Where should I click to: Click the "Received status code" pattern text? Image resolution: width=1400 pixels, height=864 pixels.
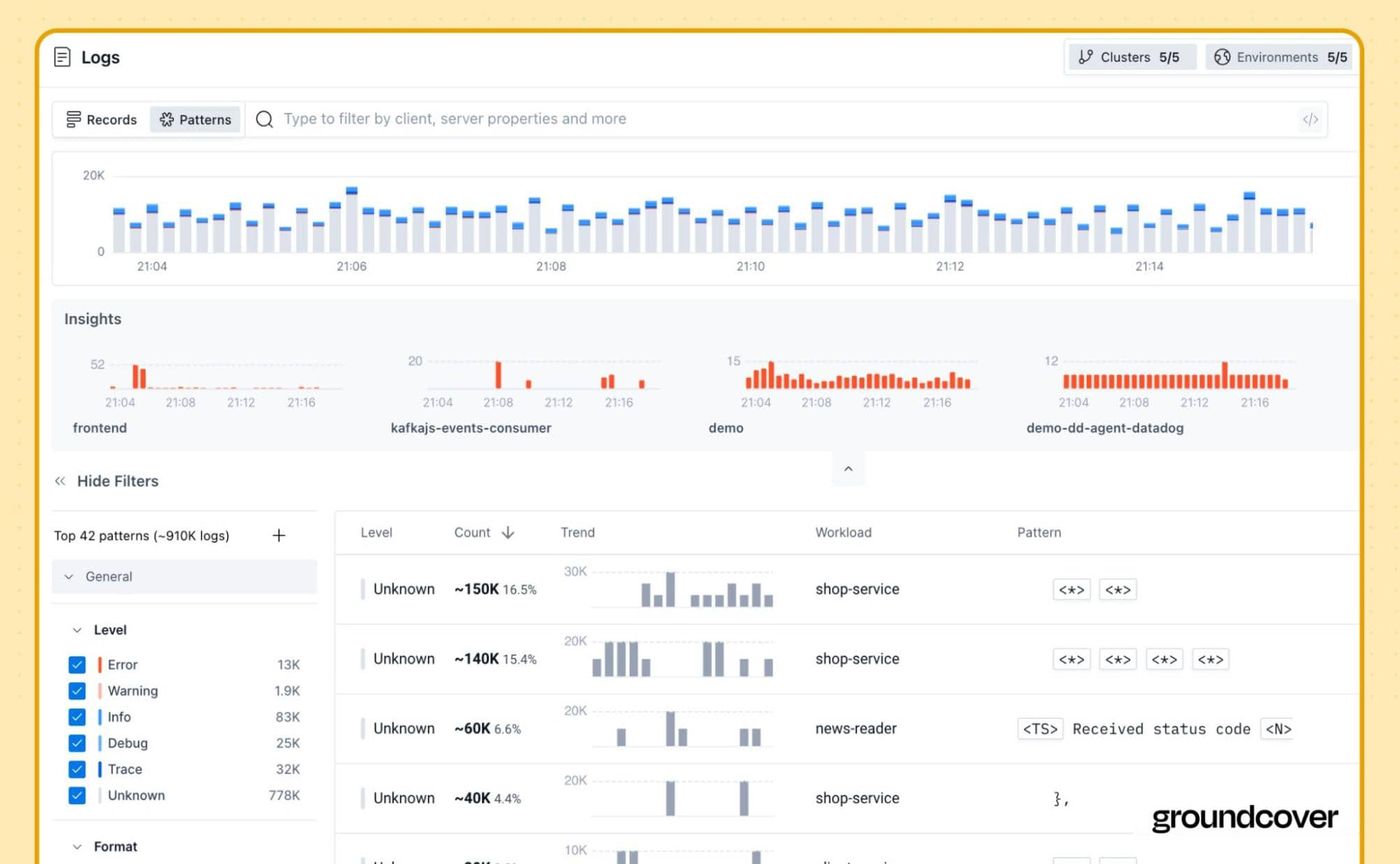[x=1161, y=728]
